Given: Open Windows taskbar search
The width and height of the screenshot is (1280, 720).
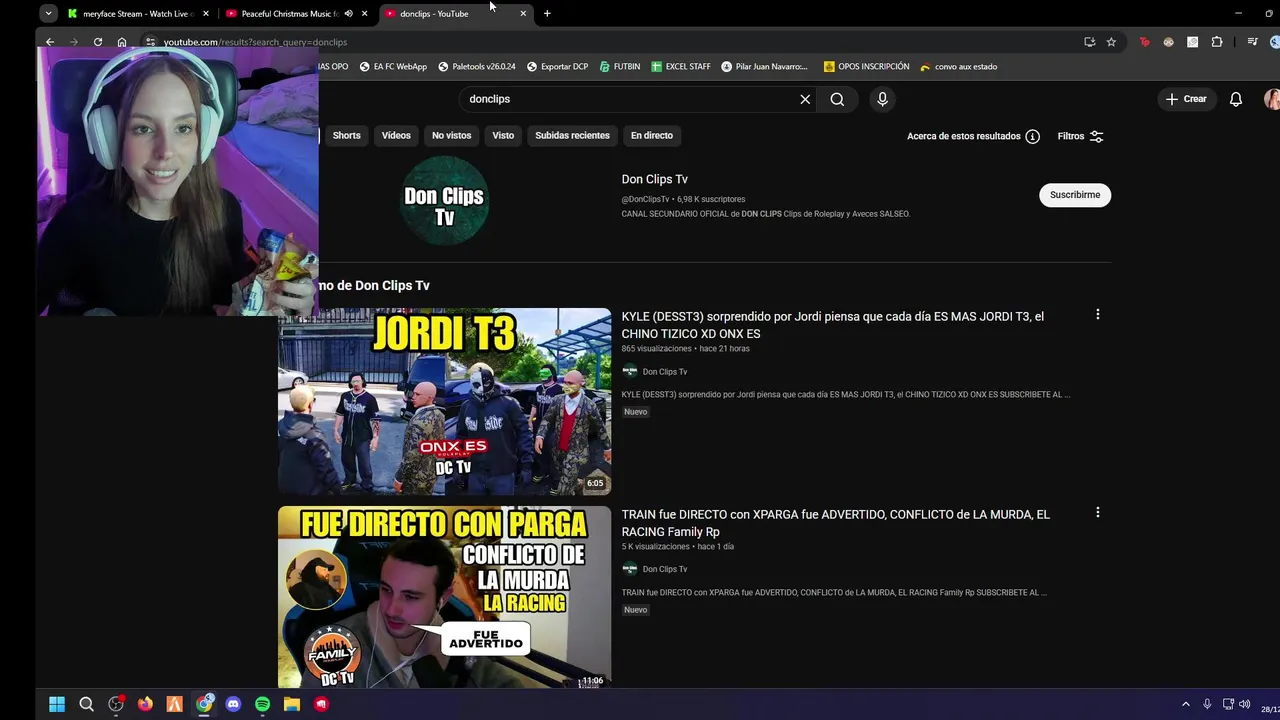Looking at the screenshot, I should pos(86,704).
